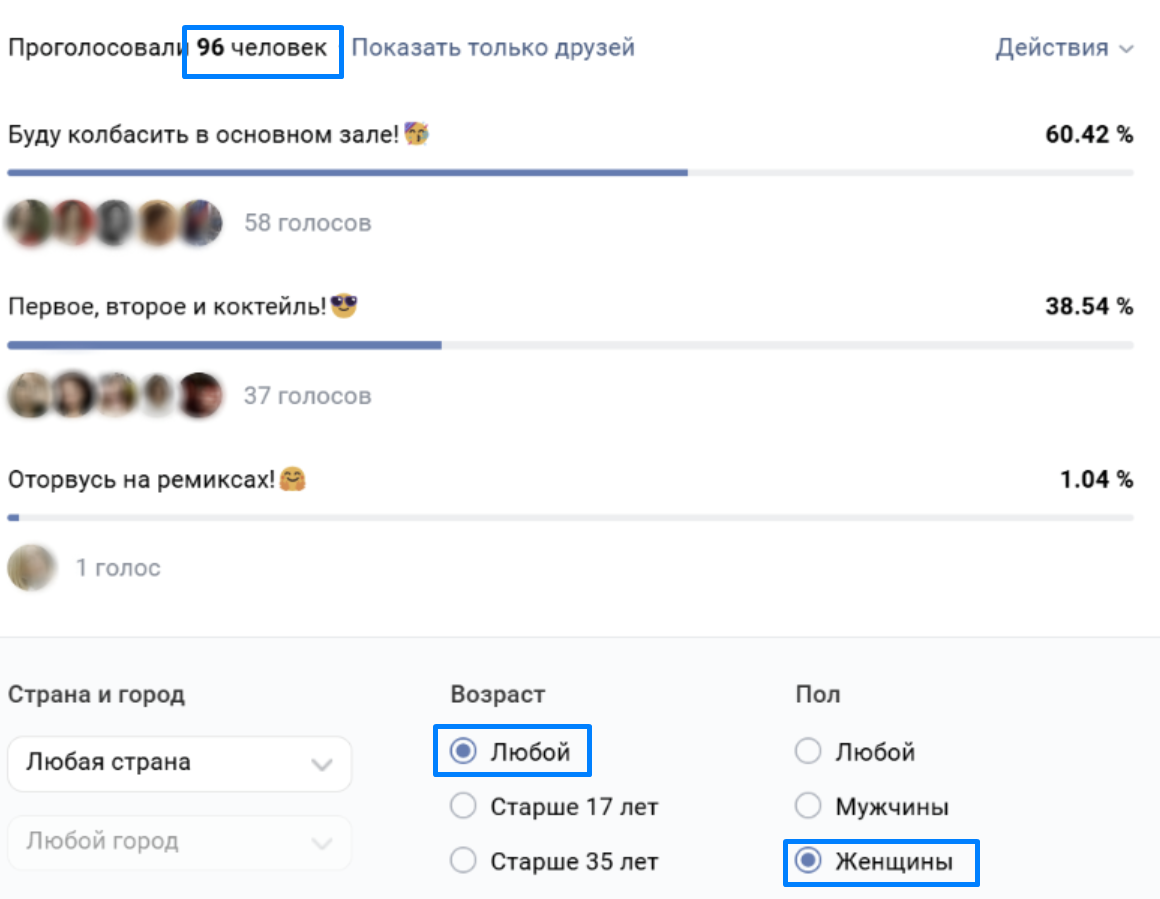Set gender filter to "Любой"
The width and height of the screenshot is (1160, 899).
point(808,752)
